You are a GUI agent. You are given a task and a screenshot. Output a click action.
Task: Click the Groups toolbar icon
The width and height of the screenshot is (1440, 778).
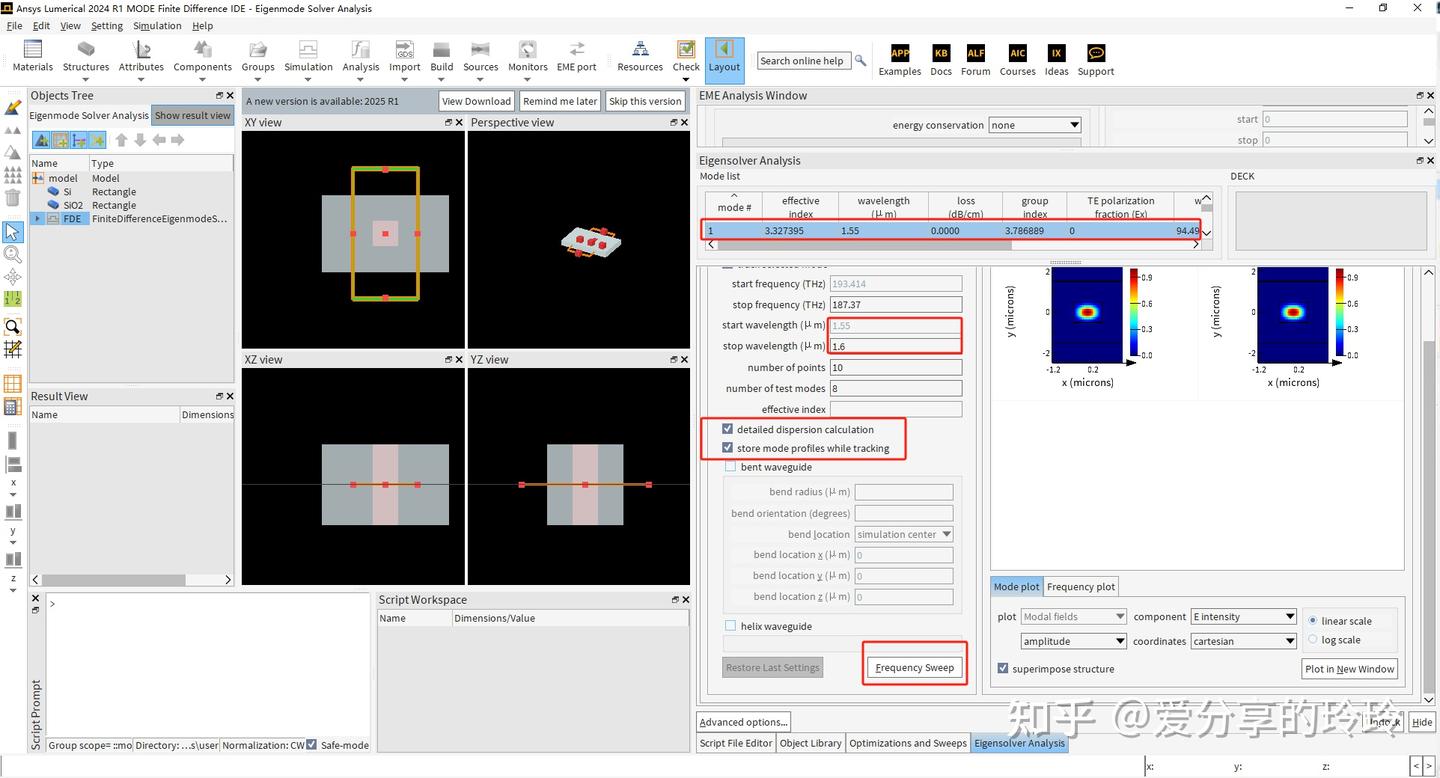257,49
